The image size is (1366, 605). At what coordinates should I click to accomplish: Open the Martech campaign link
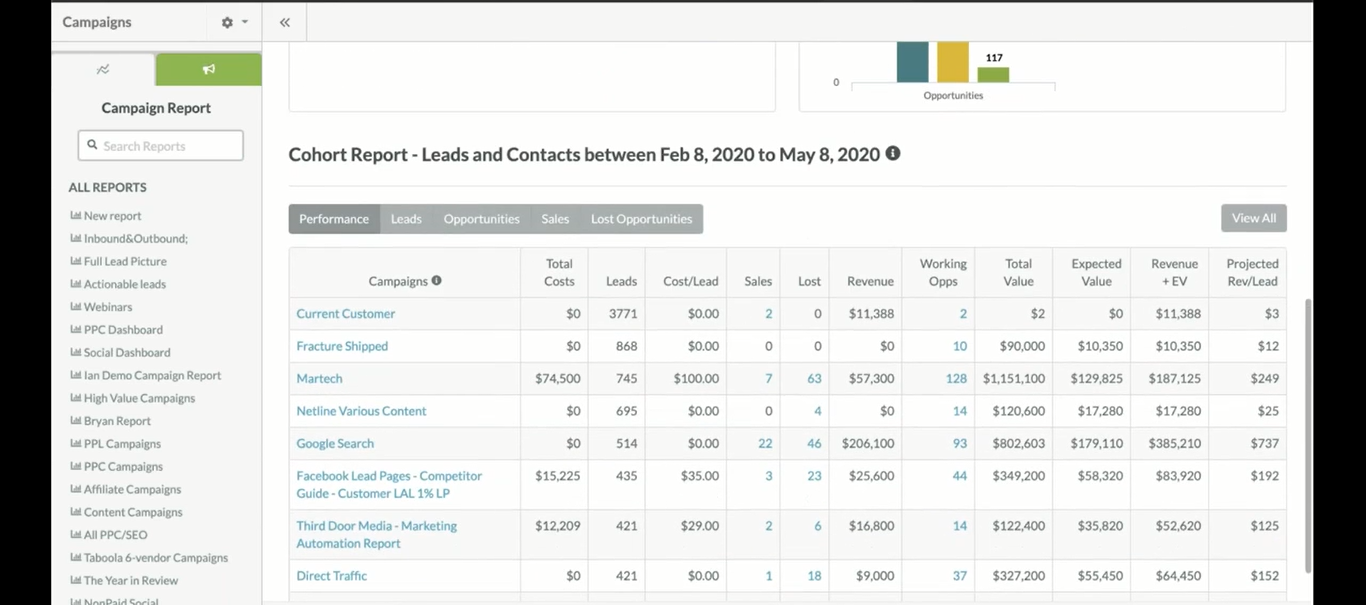coord(319,379)
